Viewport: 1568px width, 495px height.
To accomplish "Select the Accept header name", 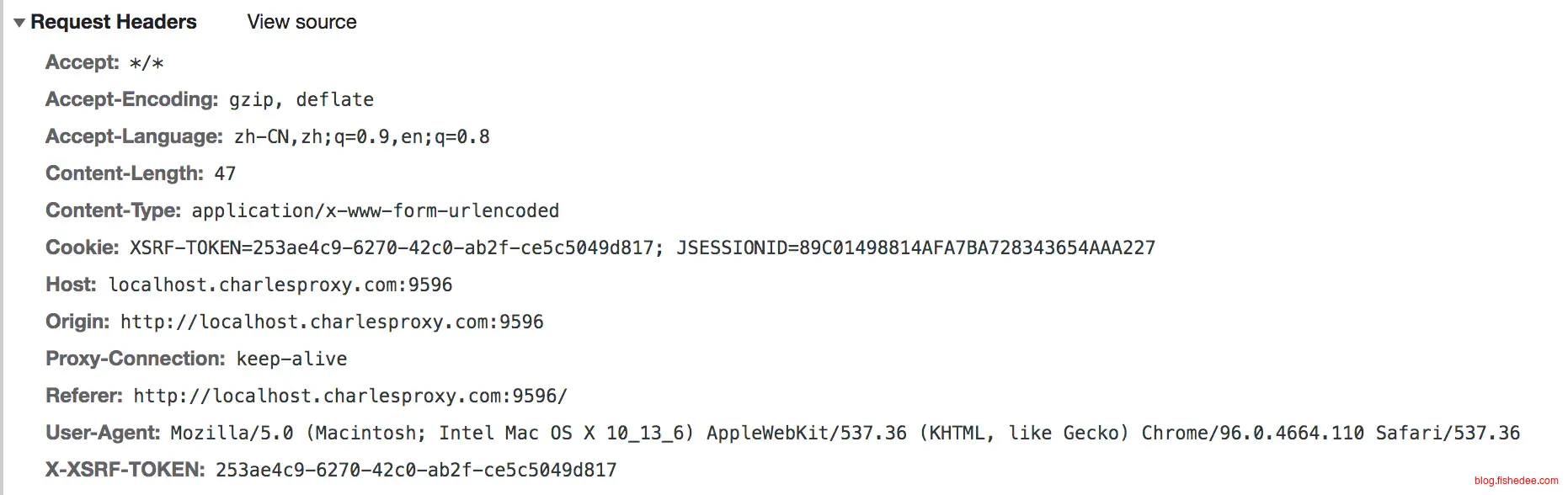I will pyautogui.click(x=83, y=62).
